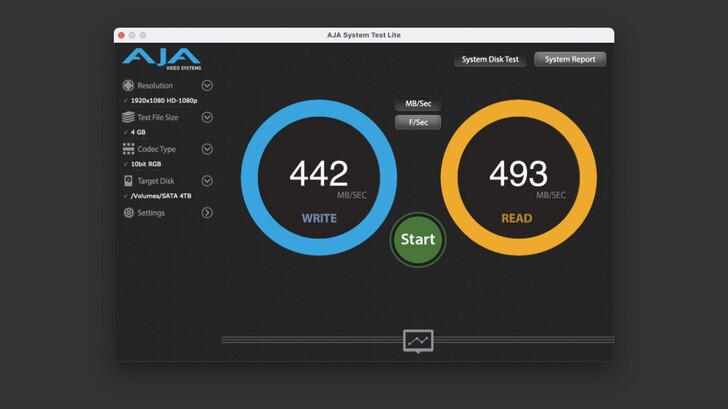728x409 pixels.
Task: Click the Codec Type label
Action: [x=156, y=149]
